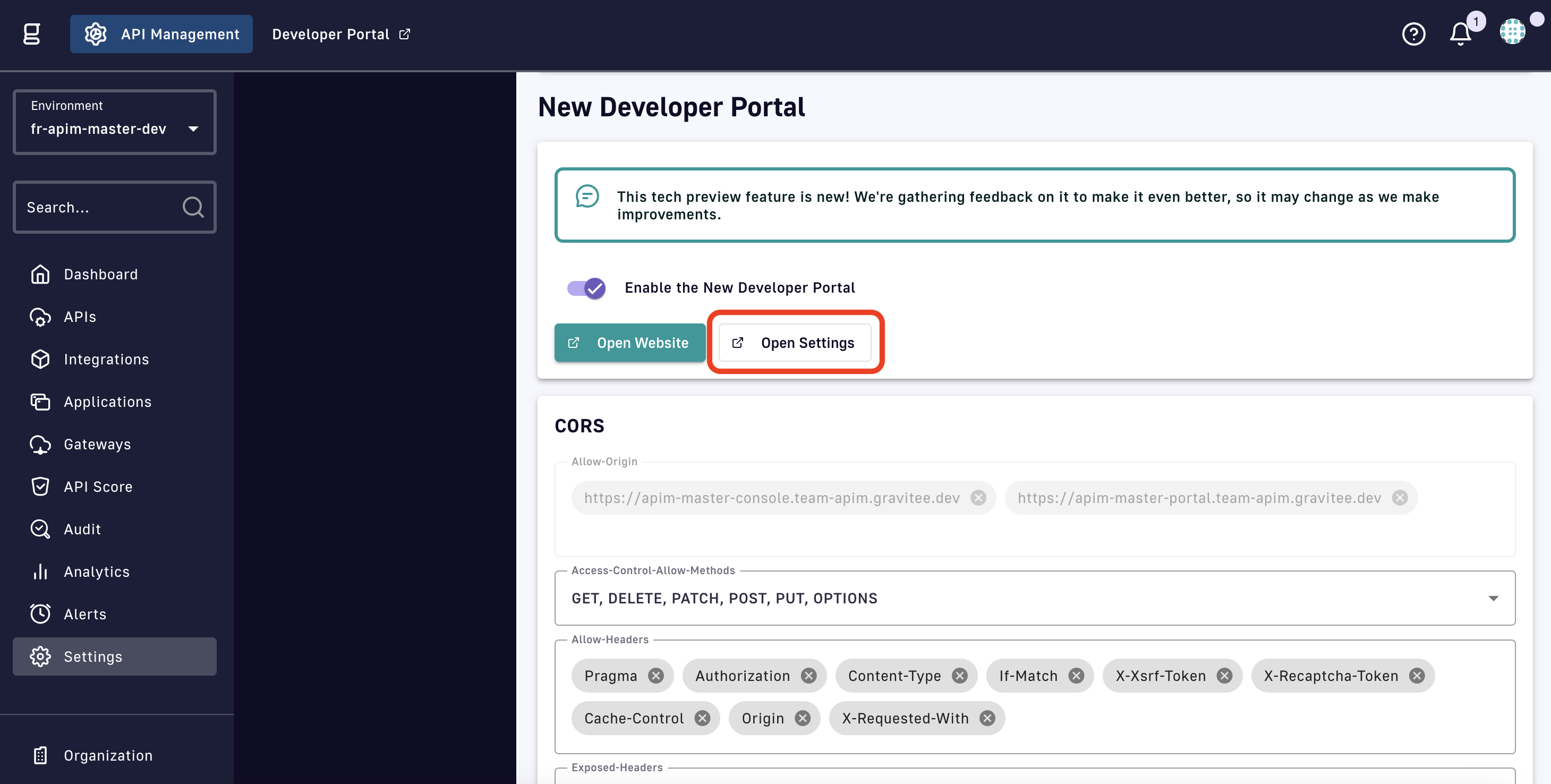
Task: Remove the Pragma header chip
Action: [x=655, y=676]
